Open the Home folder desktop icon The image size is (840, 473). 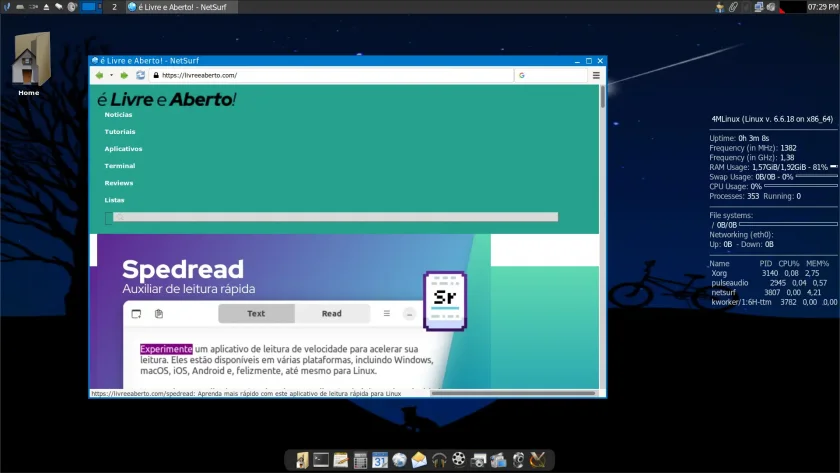29,64
